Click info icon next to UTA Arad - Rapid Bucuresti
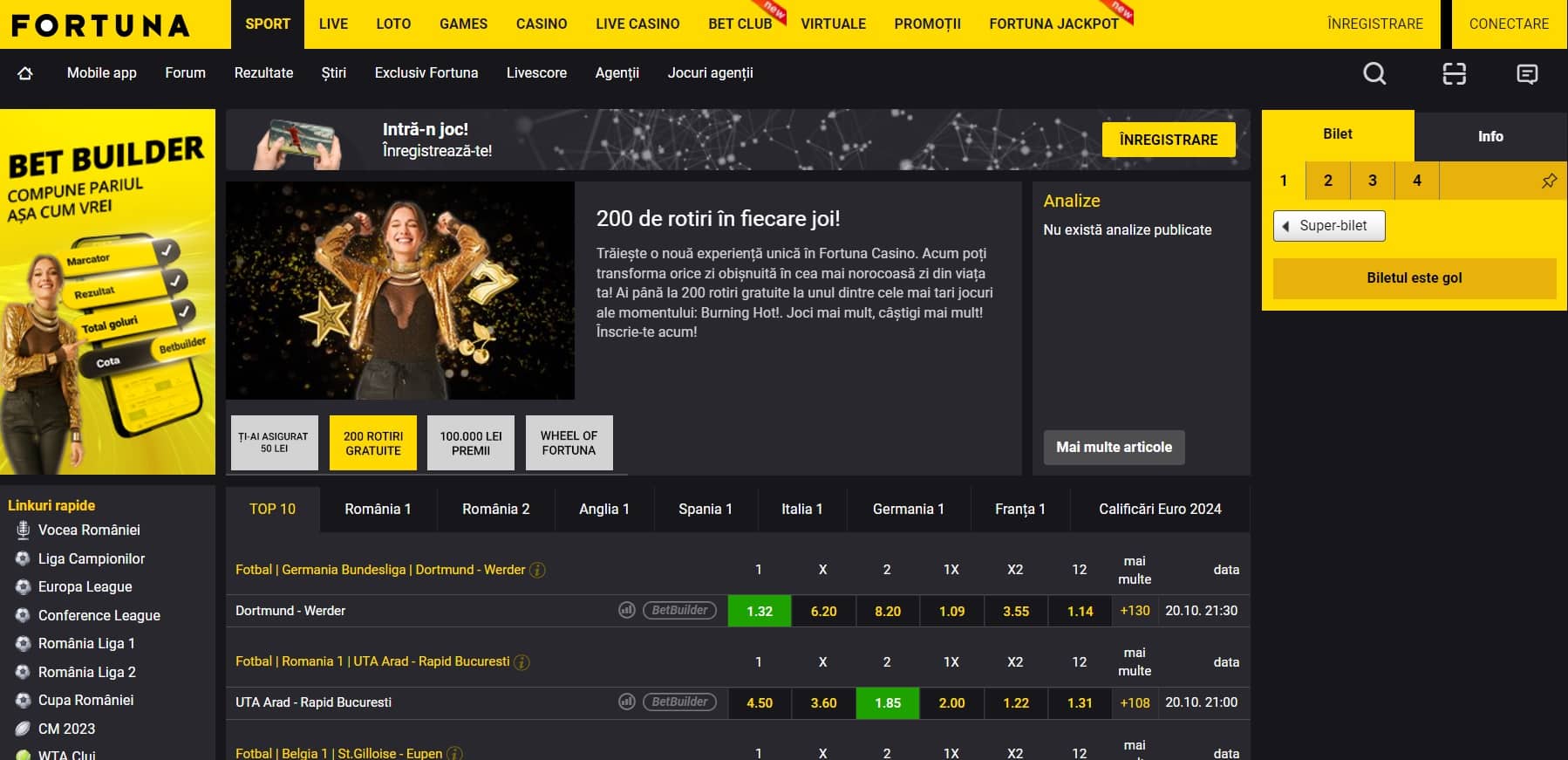1568x760 pixels. click(522, 662)
